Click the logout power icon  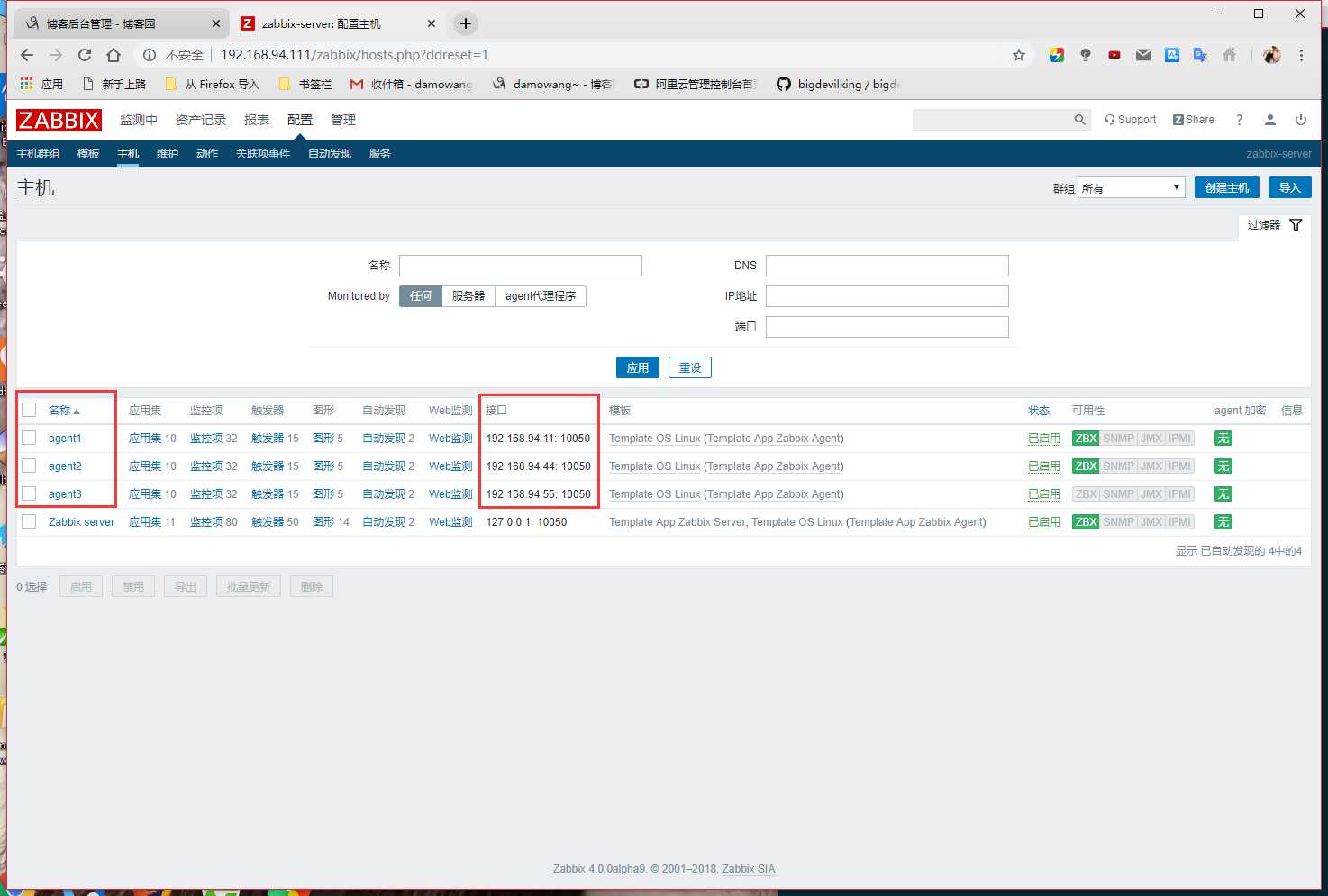pos(1301,120)
